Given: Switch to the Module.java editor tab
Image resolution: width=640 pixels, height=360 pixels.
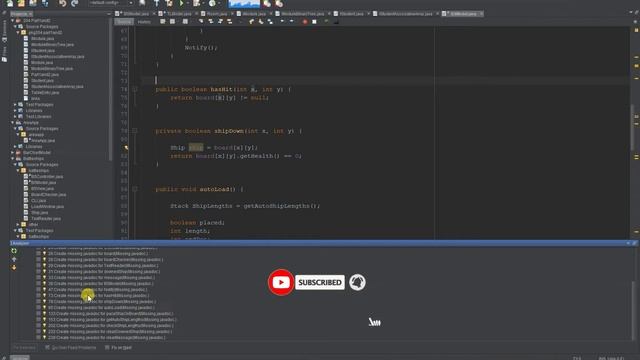Looking at the screenshot, I should click(x=253, y=14).
